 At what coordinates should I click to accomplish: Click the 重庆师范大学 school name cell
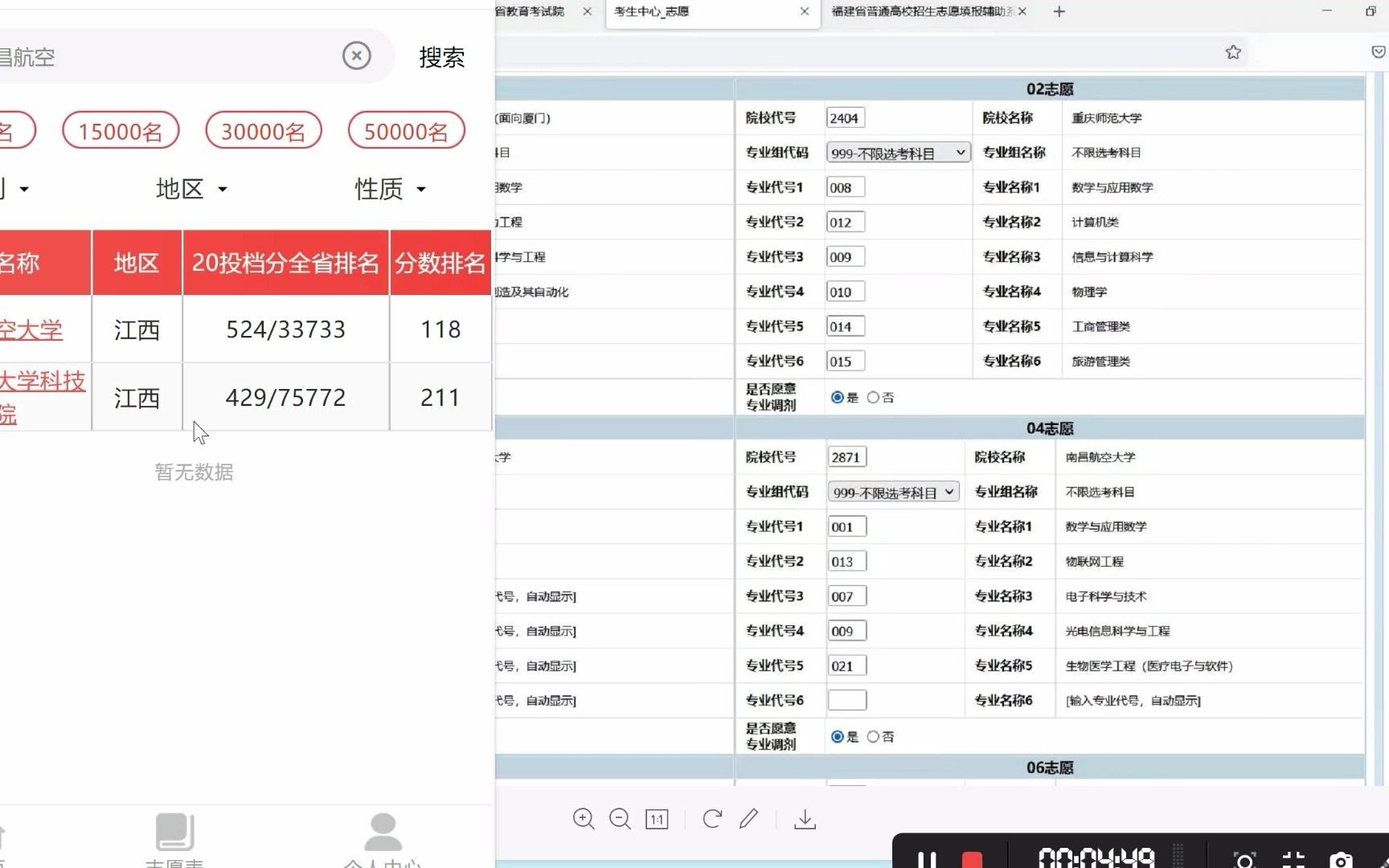pos(1107,118)
